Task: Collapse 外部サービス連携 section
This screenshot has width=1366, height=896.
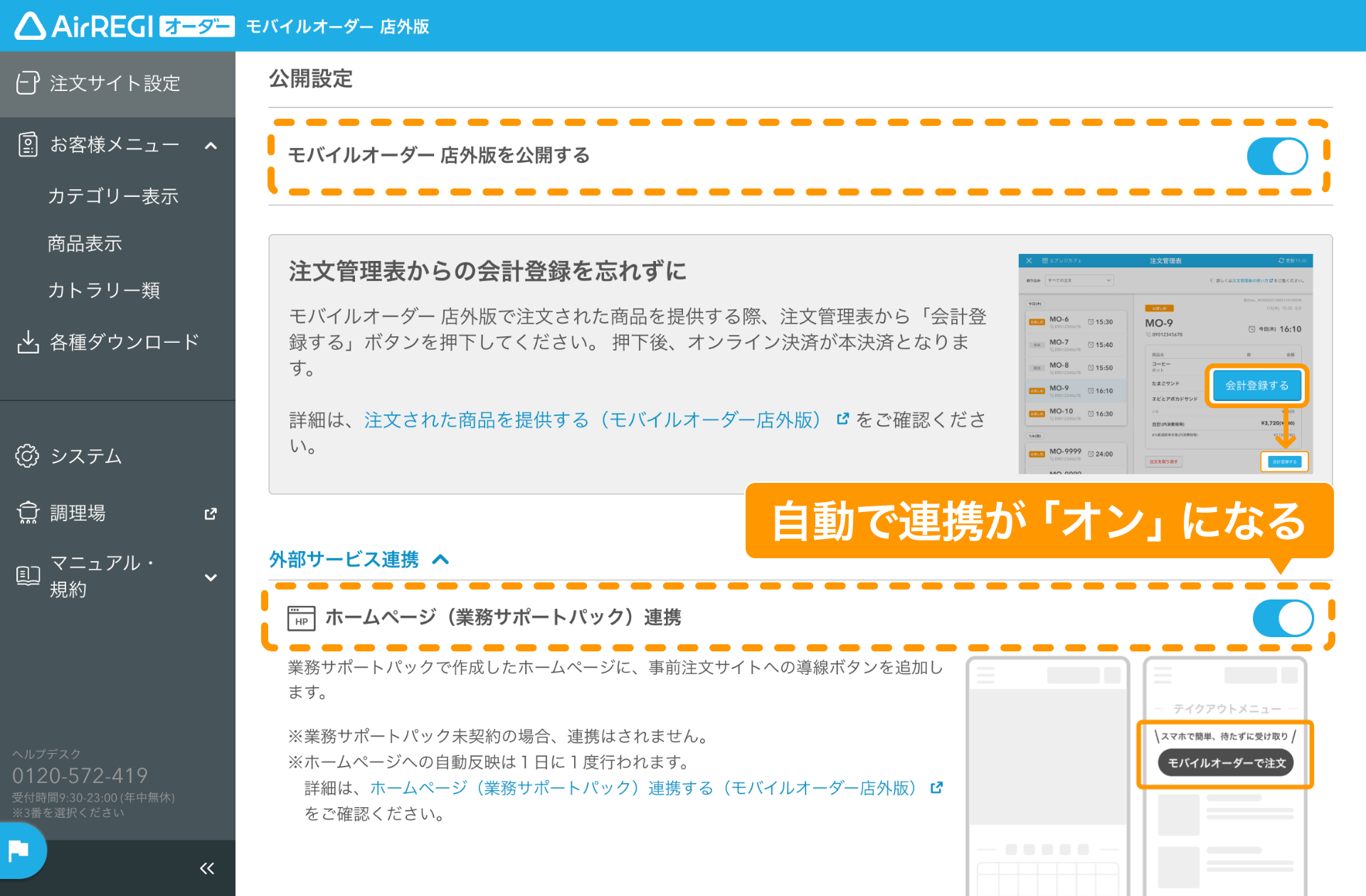Action: point(359,560)
